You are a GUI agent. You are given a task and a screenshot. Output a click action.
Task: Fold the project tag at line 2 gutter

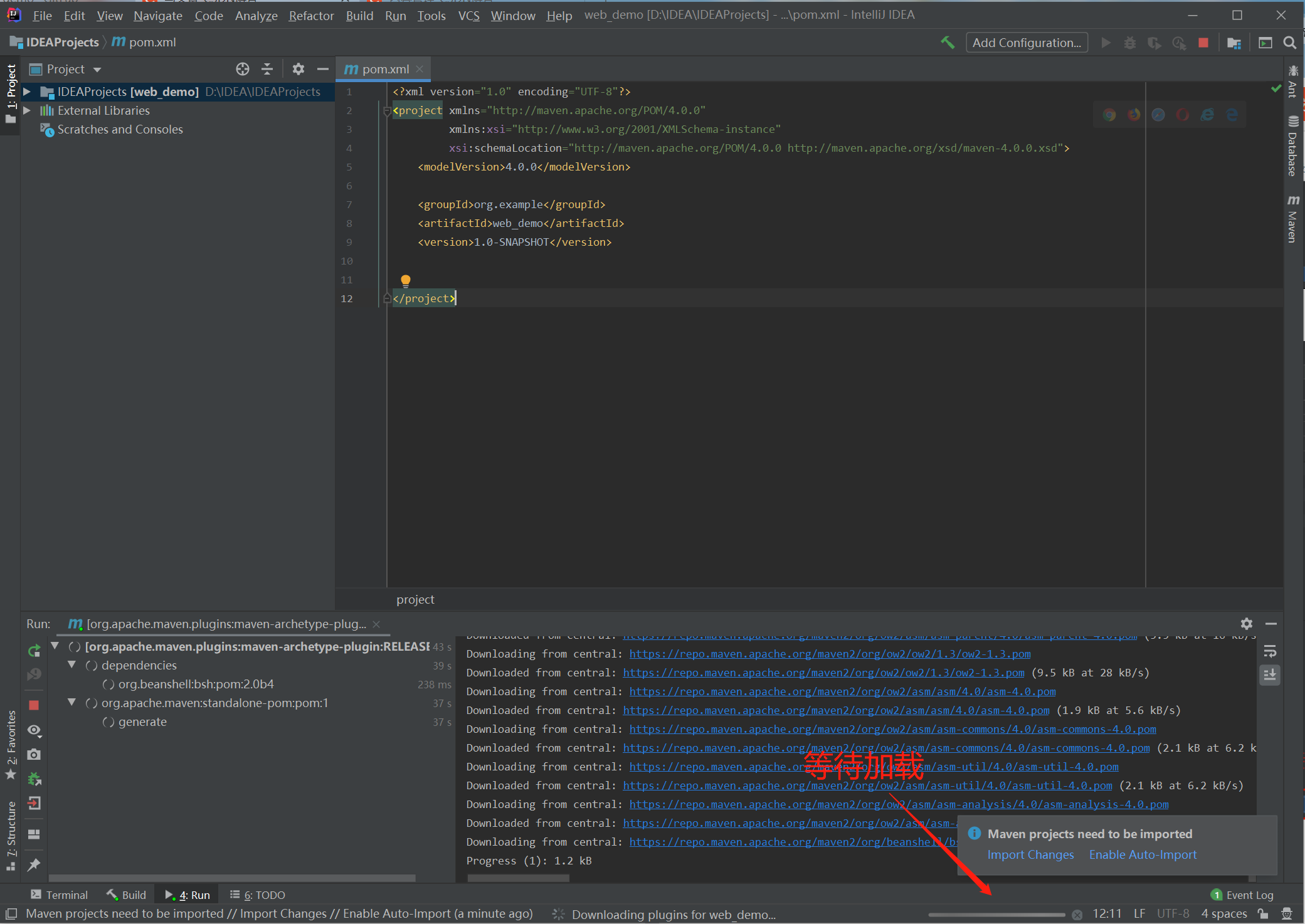[x=387, y=111]
